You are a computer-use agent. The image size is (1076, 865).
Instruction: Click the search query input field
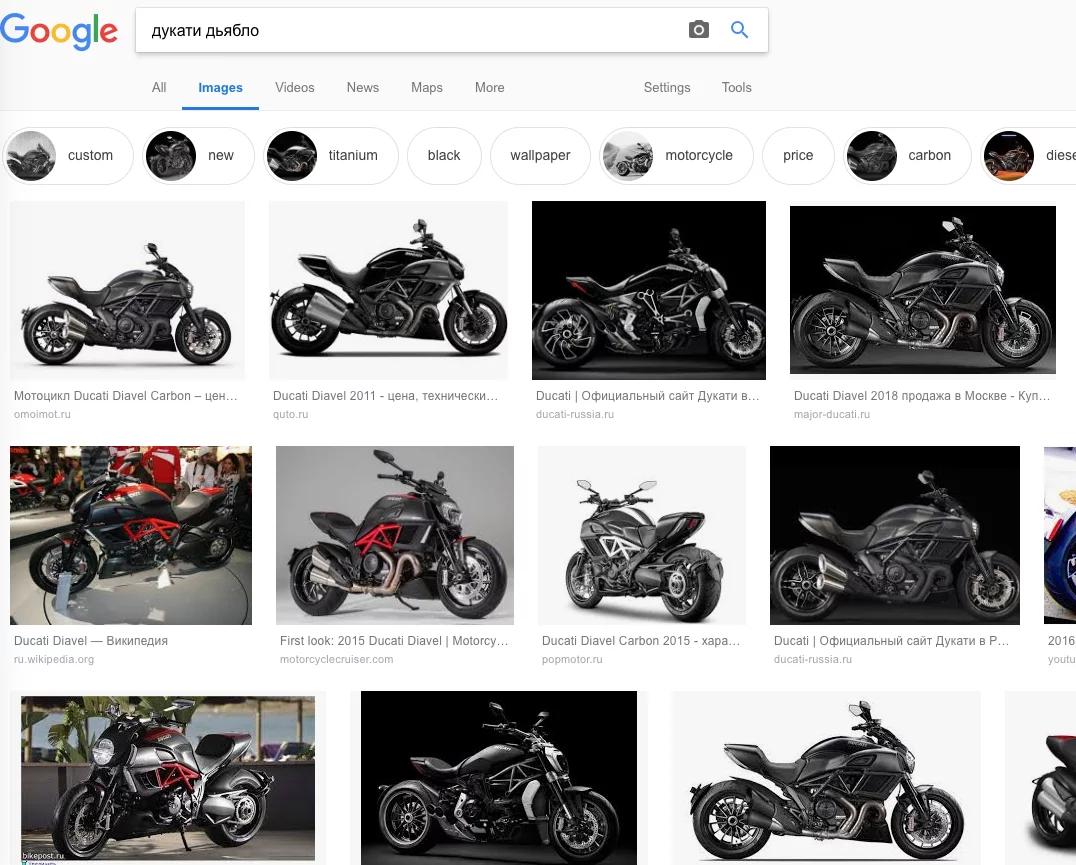pos(410,30)
